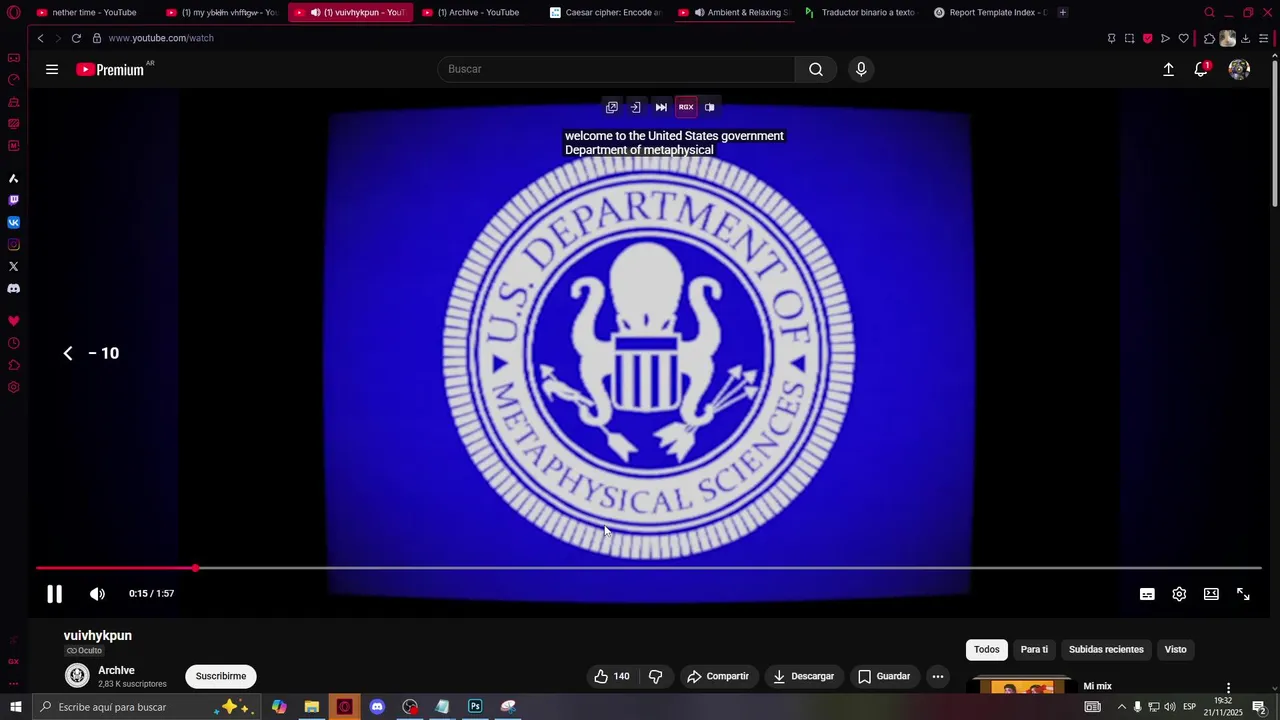The image size is (1280, 720).
Task: Click the address bar URL
Action: 161,38
